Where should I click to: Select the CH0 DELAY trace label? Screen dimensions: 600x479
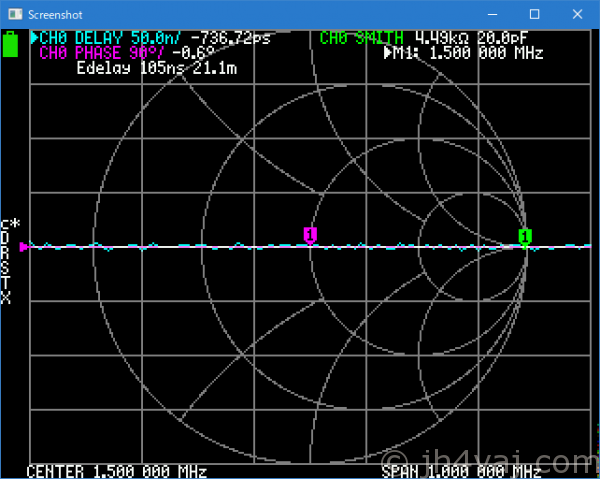pyautogui.click(x=92, y=38)
